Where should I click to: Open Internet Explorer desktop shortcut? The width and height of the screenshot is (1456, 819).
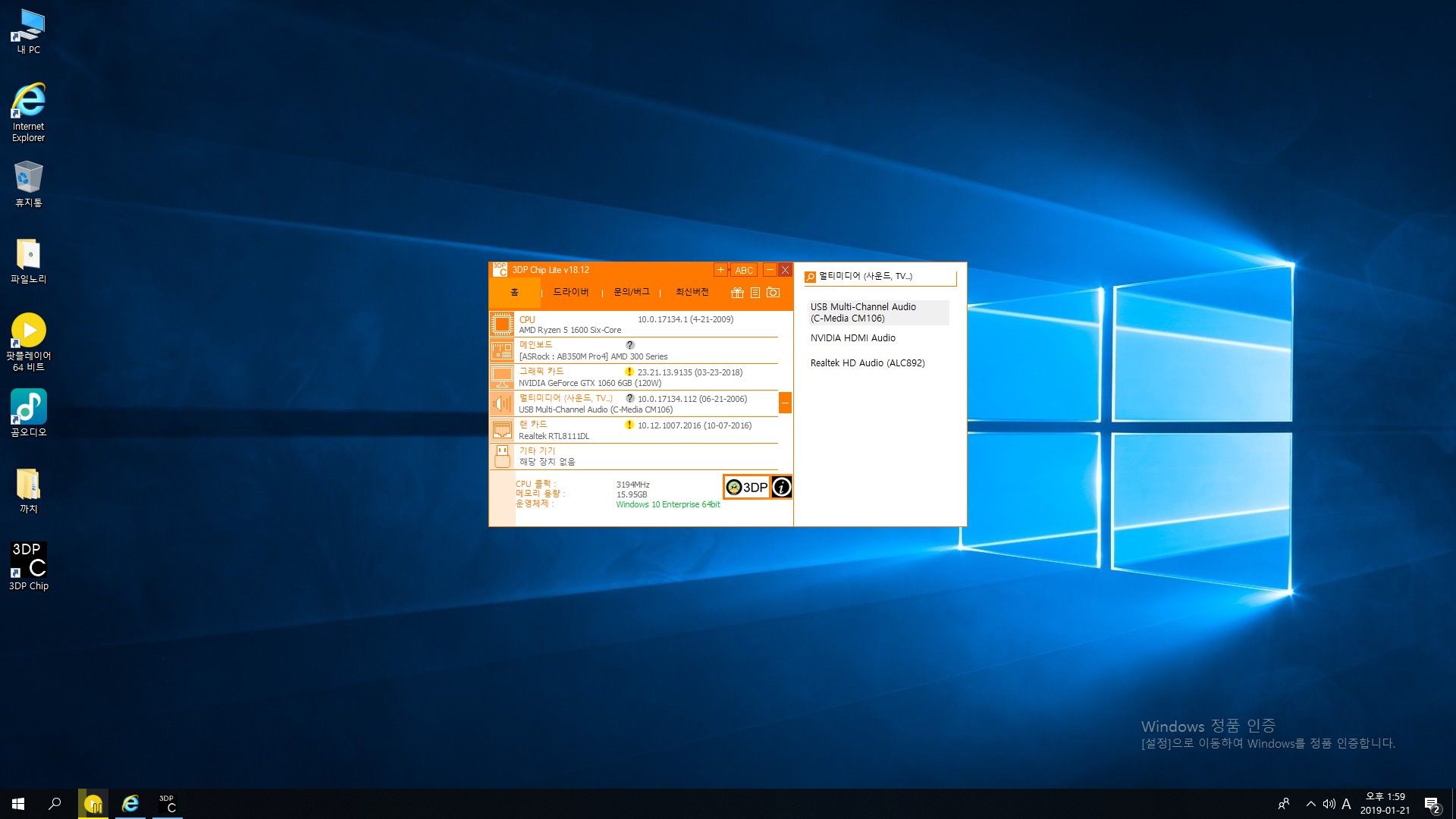pyautogui.click(x=28, y=112)
